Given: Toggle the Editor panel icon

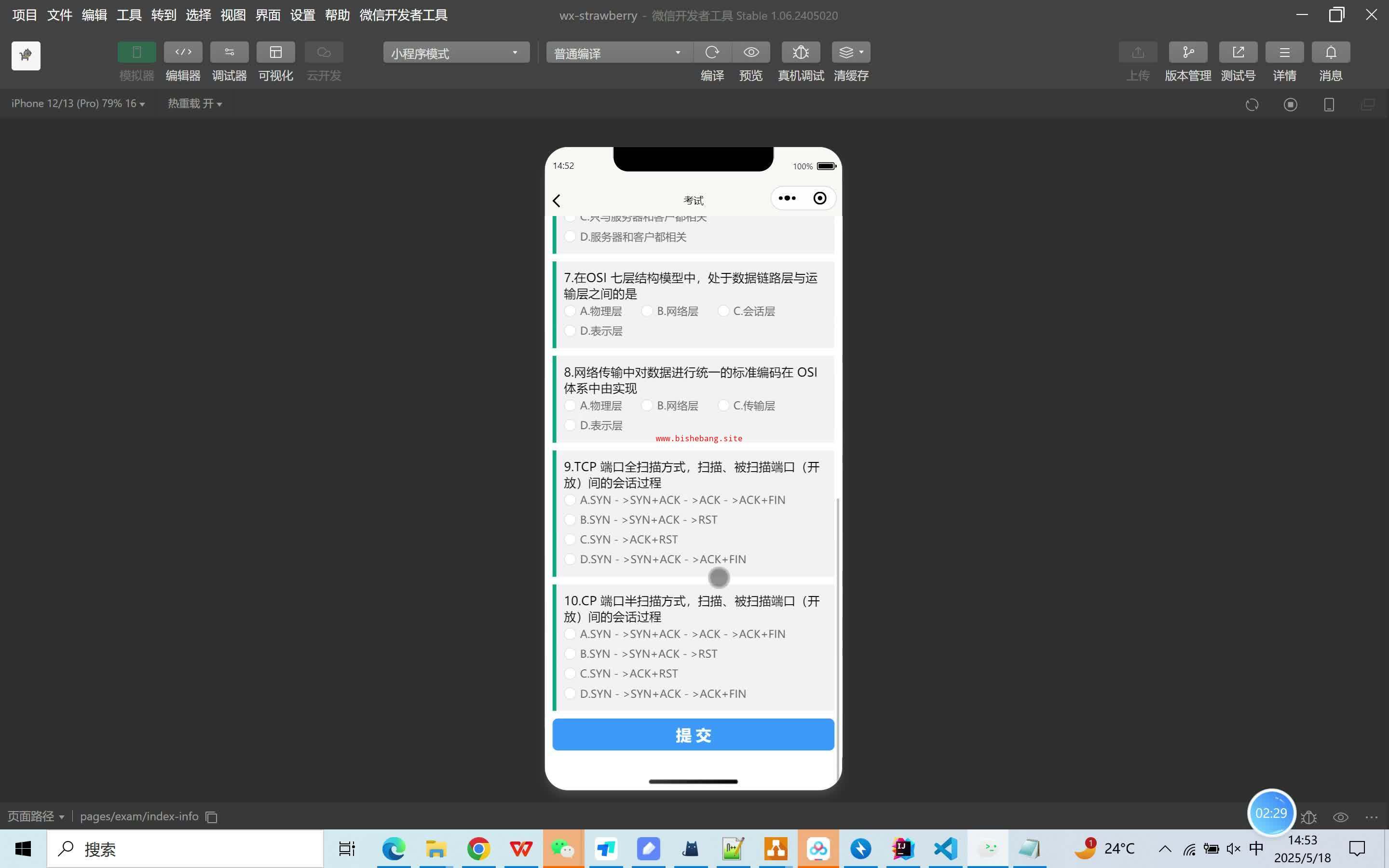Looking at the screenshot, I should [x=182, y=52].
